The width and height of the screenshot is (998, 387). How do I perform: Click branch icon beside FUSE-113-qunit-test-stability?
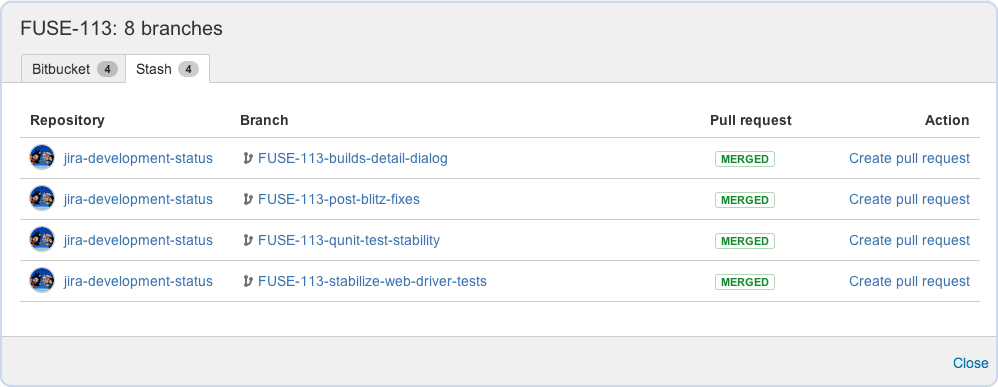point(248,241)
